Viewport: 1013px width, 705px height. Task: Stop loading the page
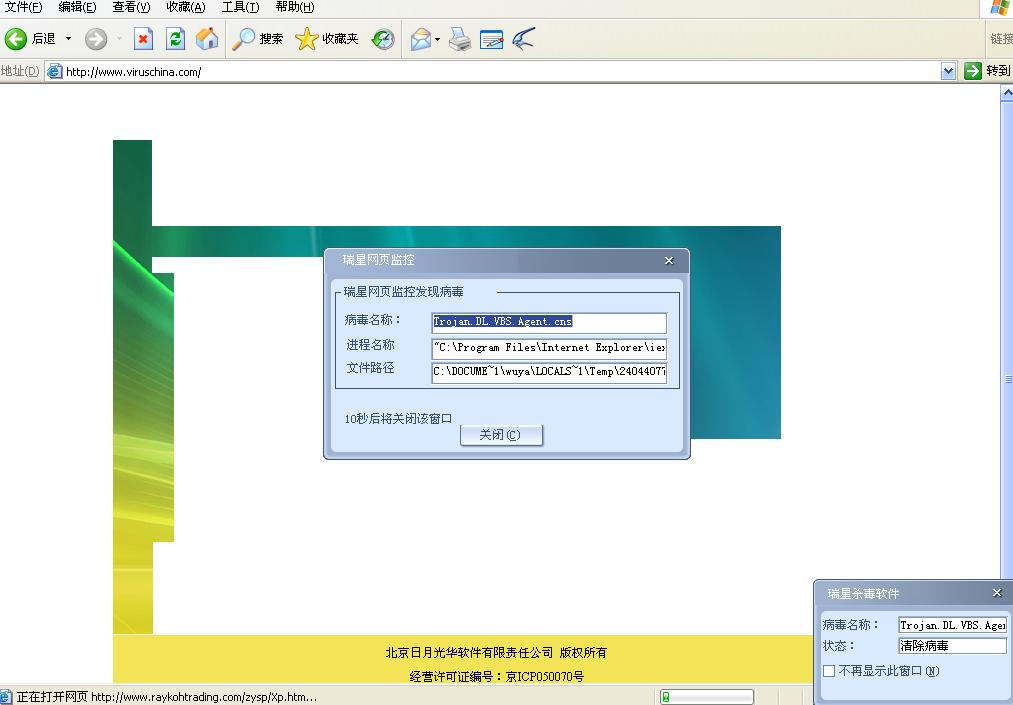coord(143,39)
